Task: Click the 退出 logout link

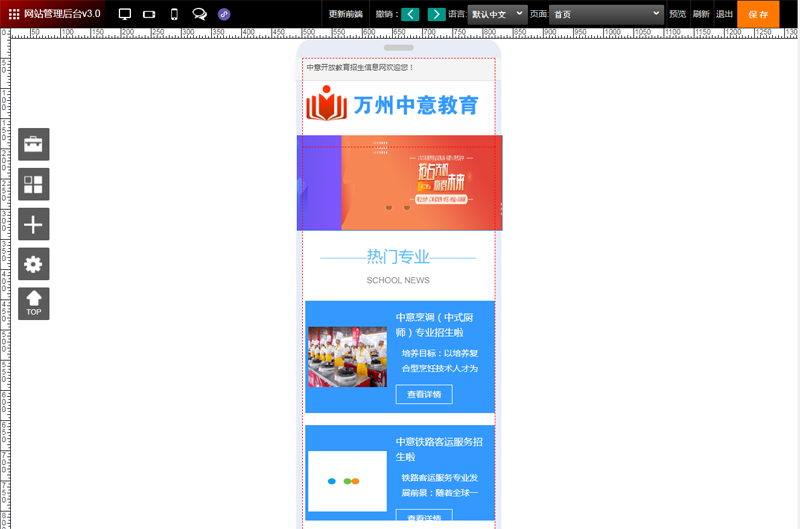Action: (724, 14)
